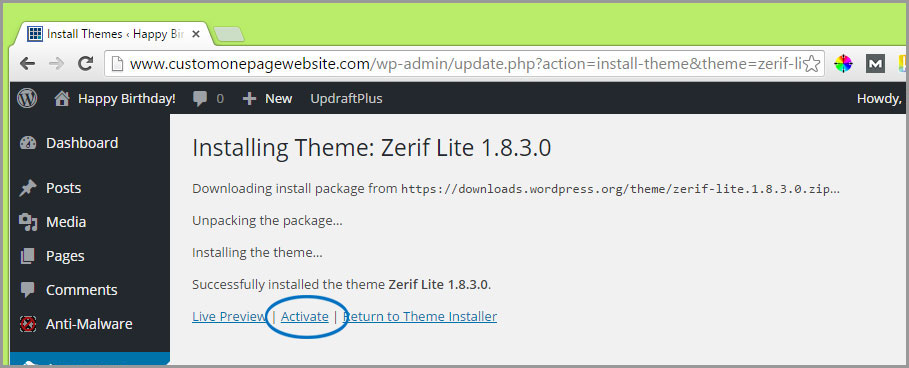The width and height of the screenshot is (909, 368).
Task: Click the browser forward arrow
Action: 56,64
